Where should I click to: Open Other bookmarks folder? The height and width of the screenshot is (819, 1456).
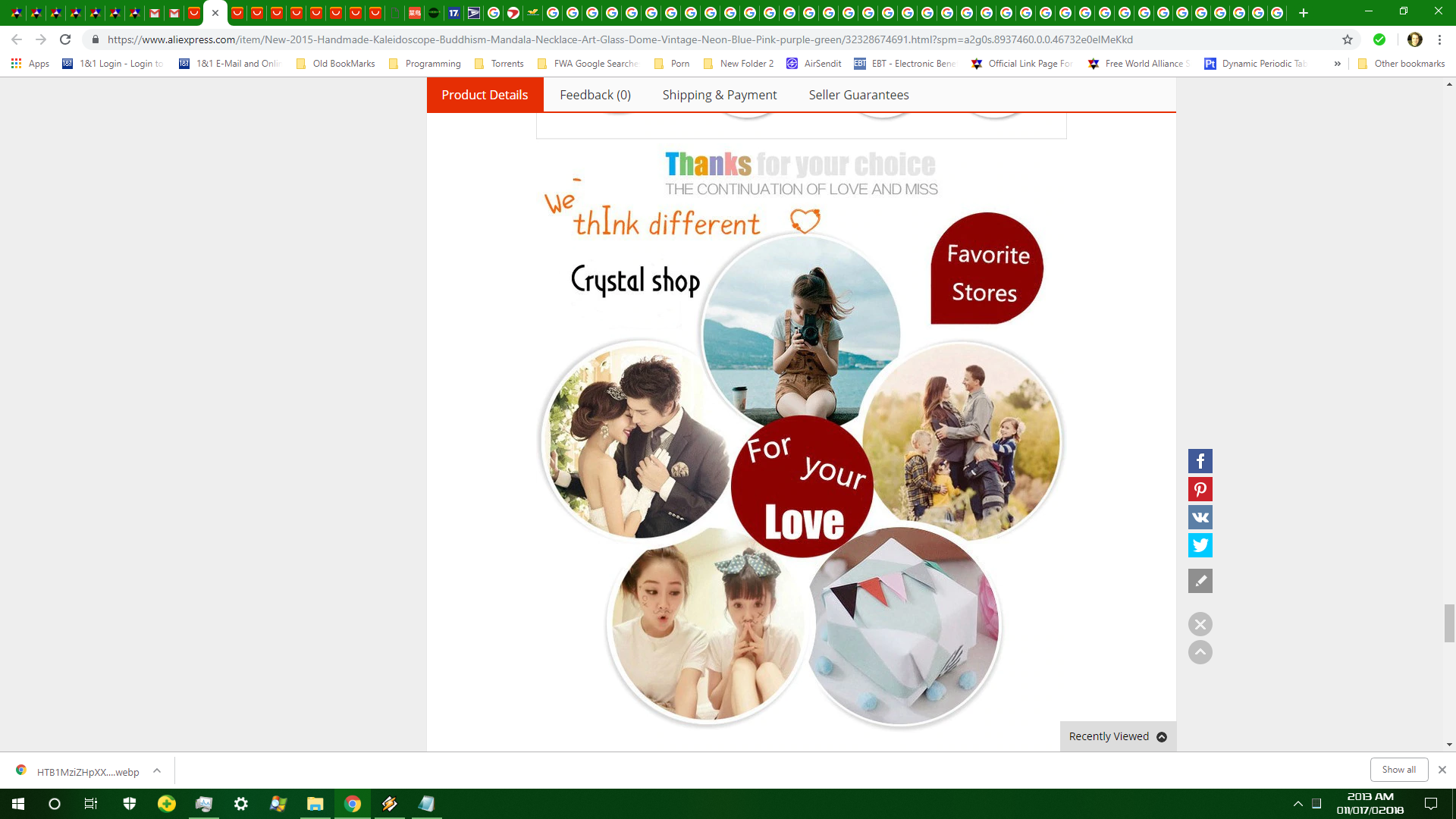click(x=1401, y=64)
